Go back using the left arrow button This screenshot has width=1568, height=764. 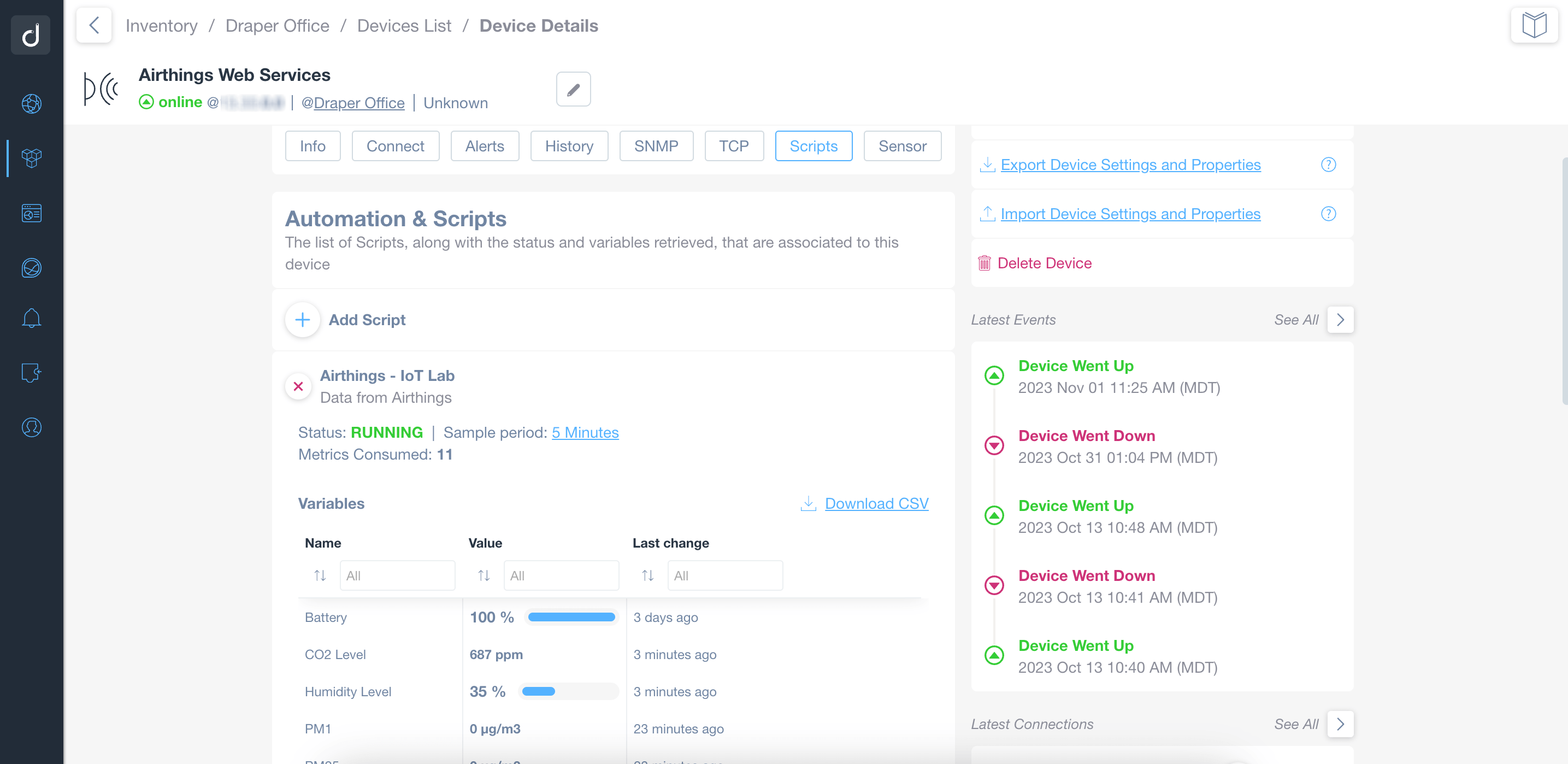[94, 25]
